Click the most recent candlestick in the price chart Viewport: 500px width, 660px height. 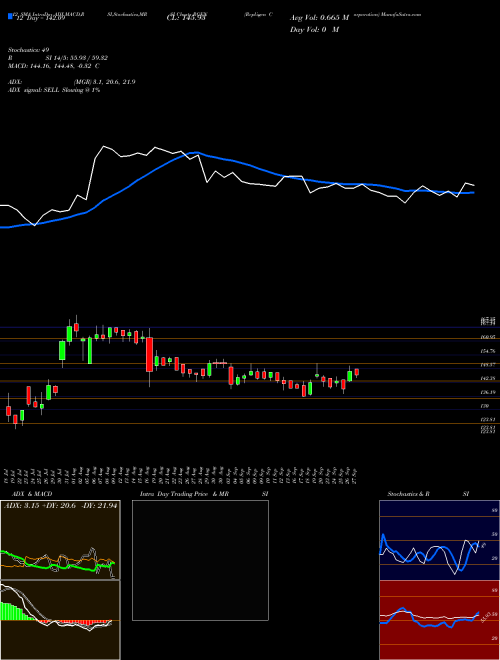click(x=356, y=372)
